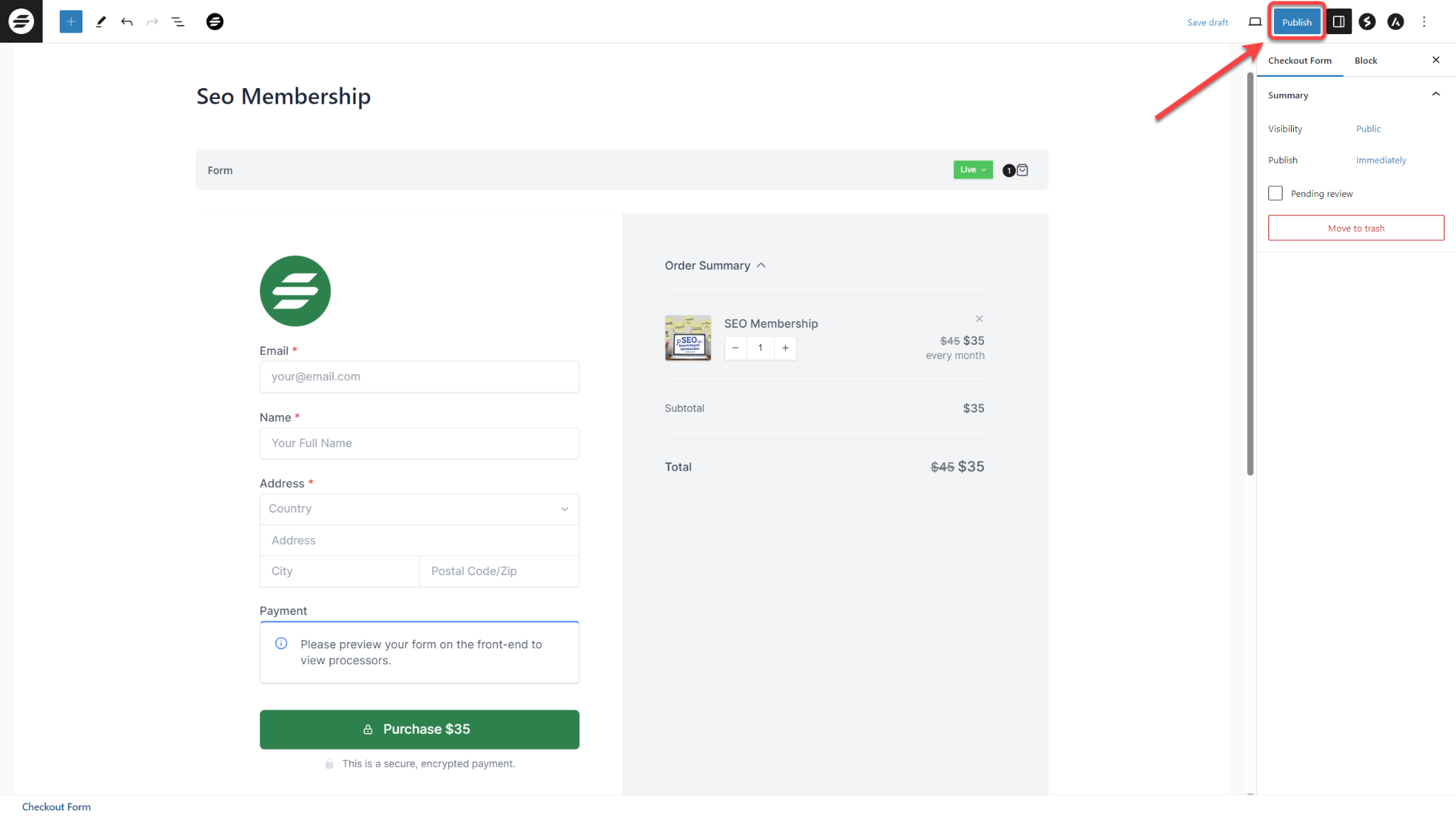Toggle the settings sidebar panel
Screen dimensions: 1456x819
pyautogui.click(x=1338, y=21)
